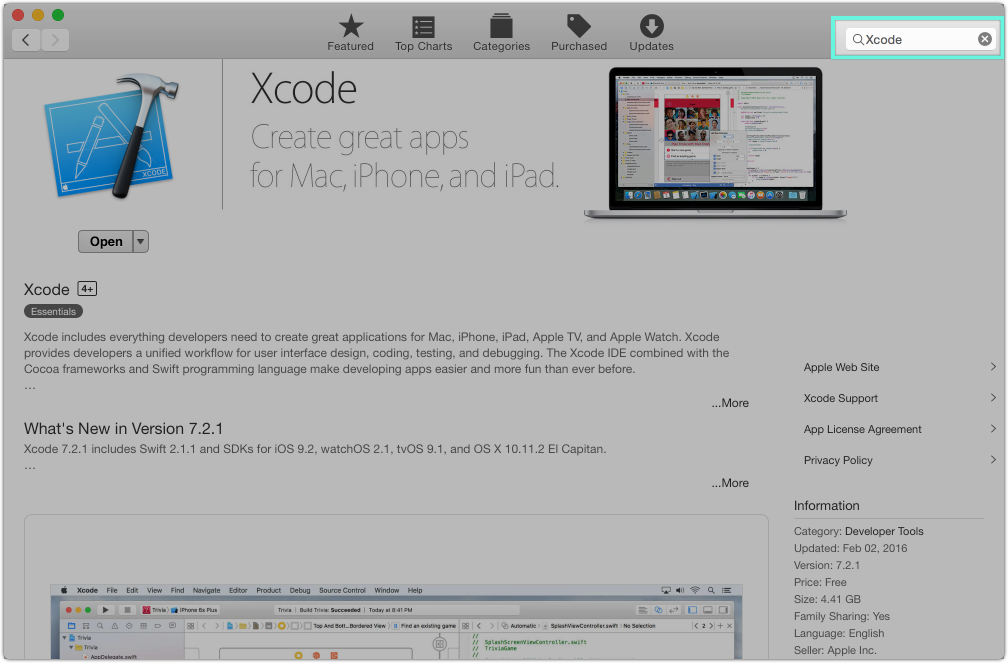This screenshot has height=663, width=1008.
Task: Switch to Top Charts
Action: (424, 33)
